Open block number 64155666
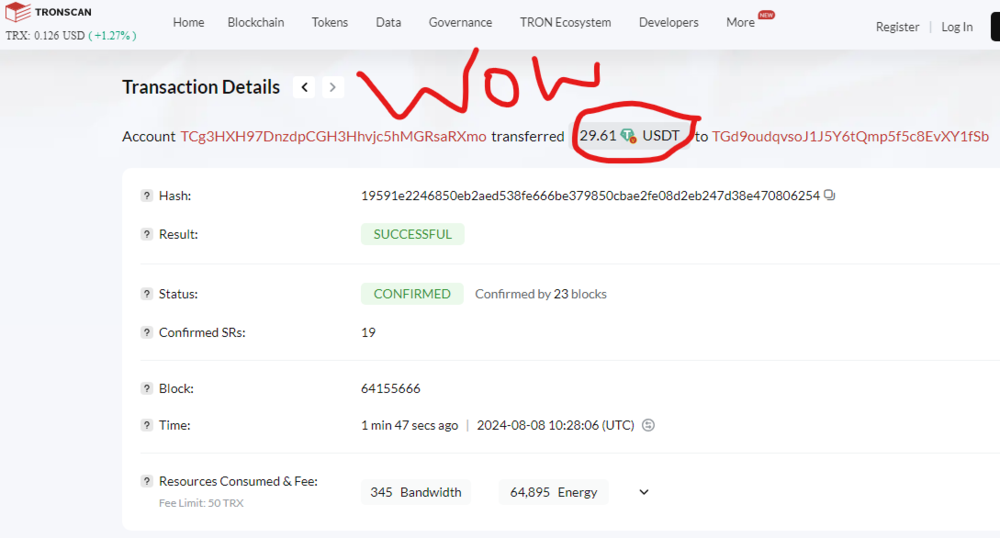Viewport: 1000px width, 538px height. click(x=390, y=388)
